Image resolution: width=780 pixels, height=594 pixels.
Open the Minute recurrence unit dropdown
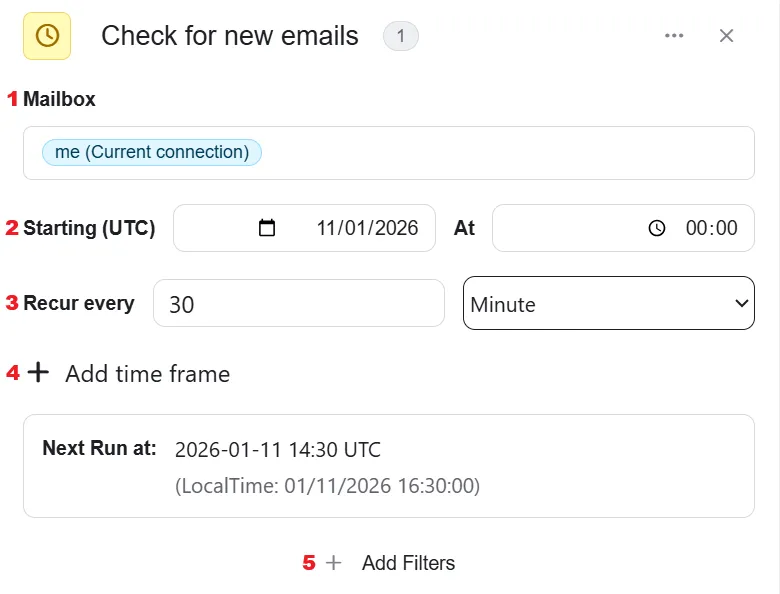coord(608,303)
